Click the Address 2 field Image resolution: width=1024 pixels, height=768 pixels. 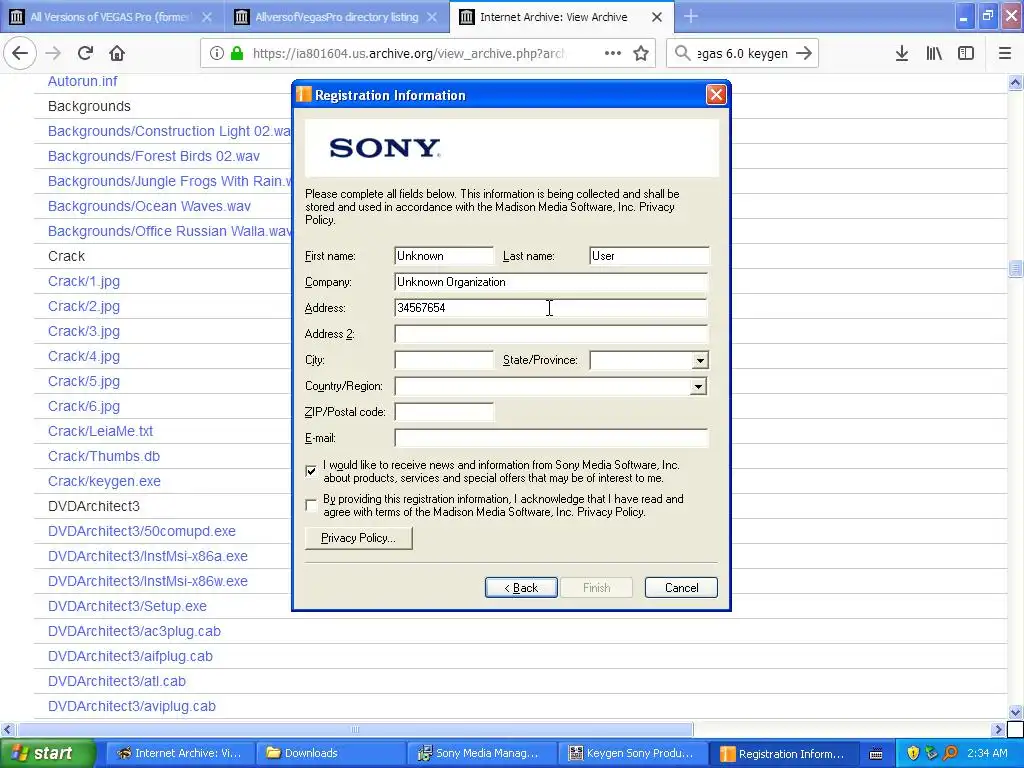point(551,334)
